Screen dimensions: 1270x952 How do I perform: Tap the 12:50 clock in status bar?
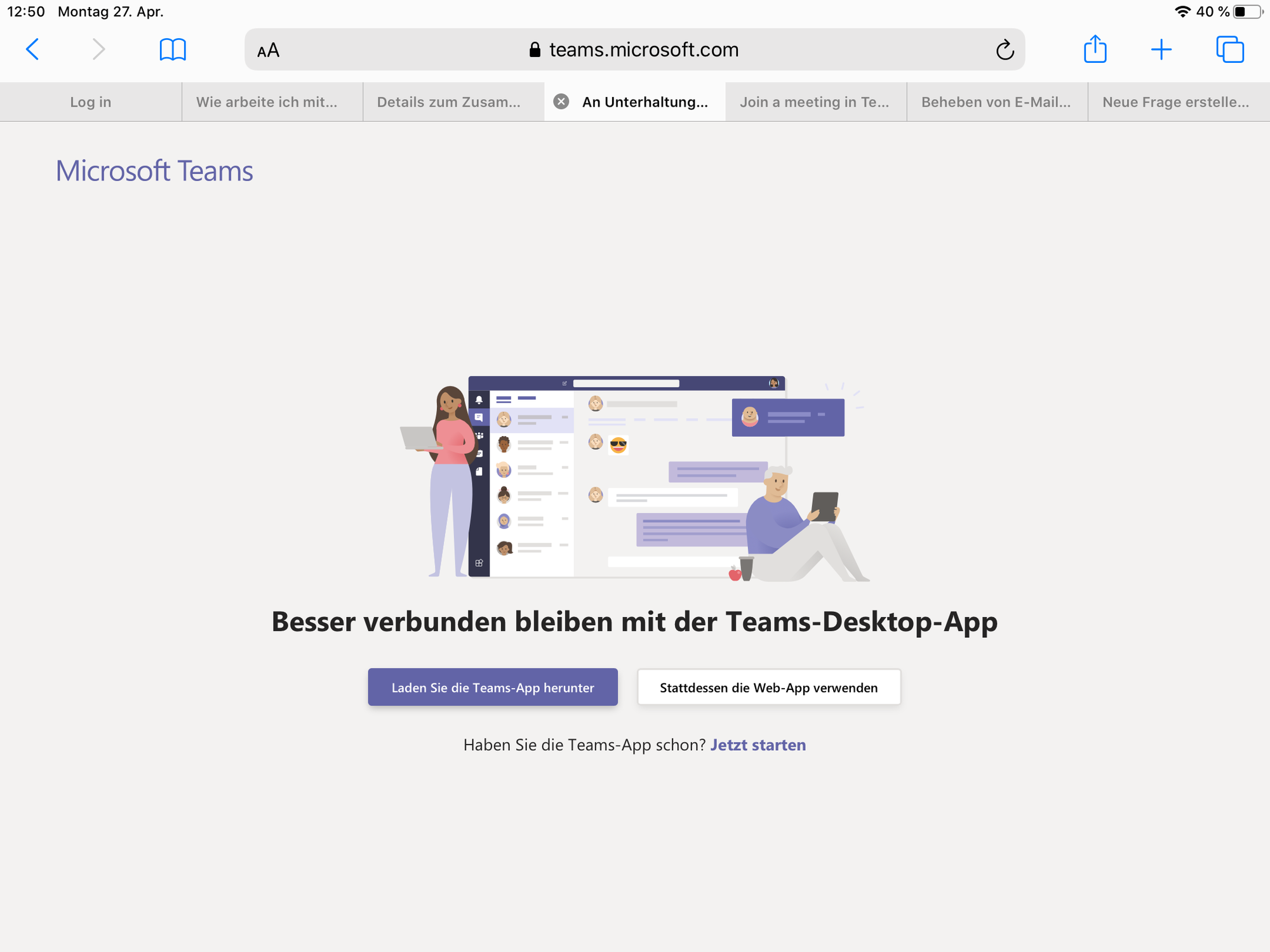(26, 11)
